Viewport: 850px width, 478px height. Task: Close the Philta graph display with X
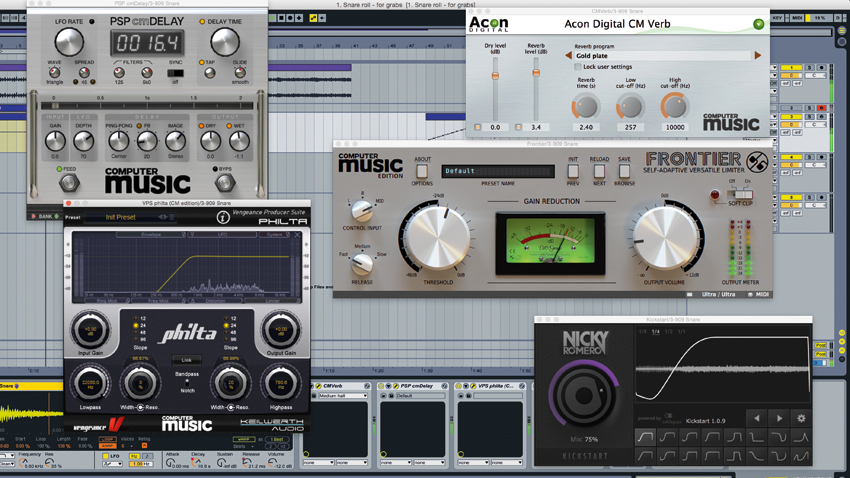tap(297, 235)
